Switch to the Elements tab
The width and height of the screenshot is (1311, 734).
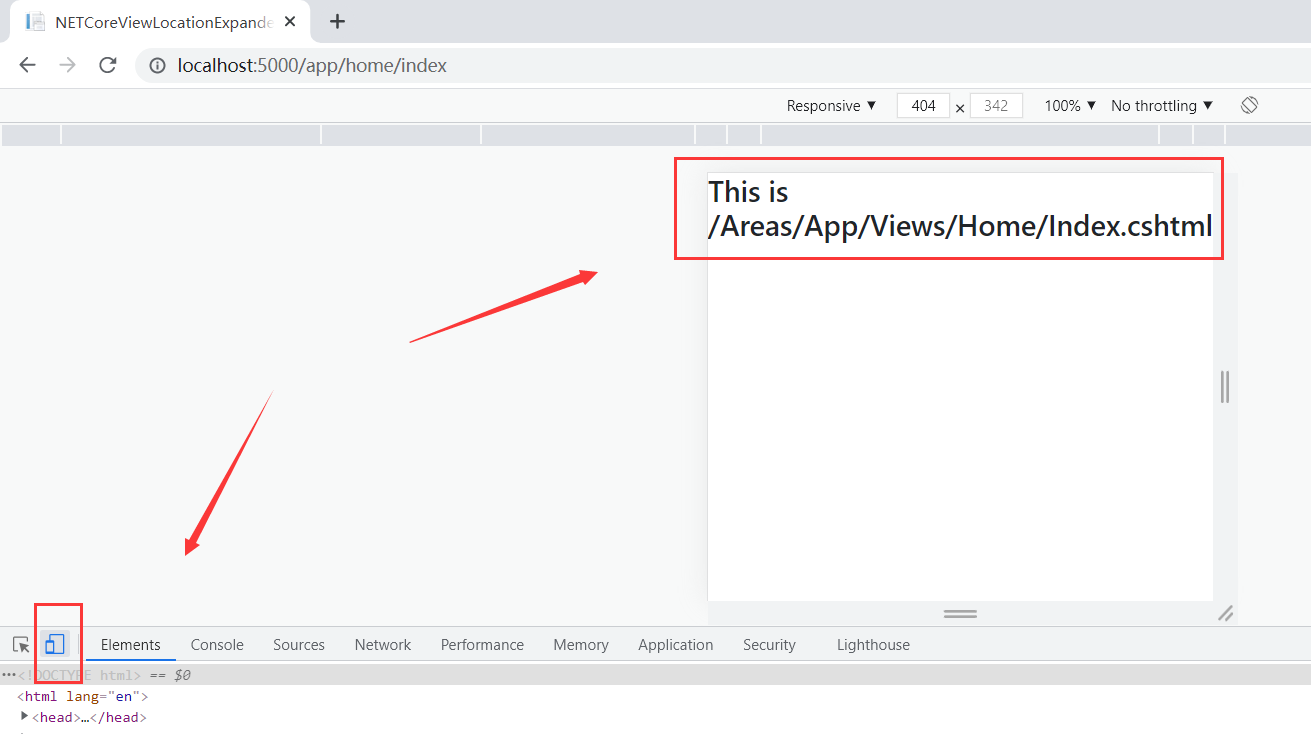click(131, 645)
